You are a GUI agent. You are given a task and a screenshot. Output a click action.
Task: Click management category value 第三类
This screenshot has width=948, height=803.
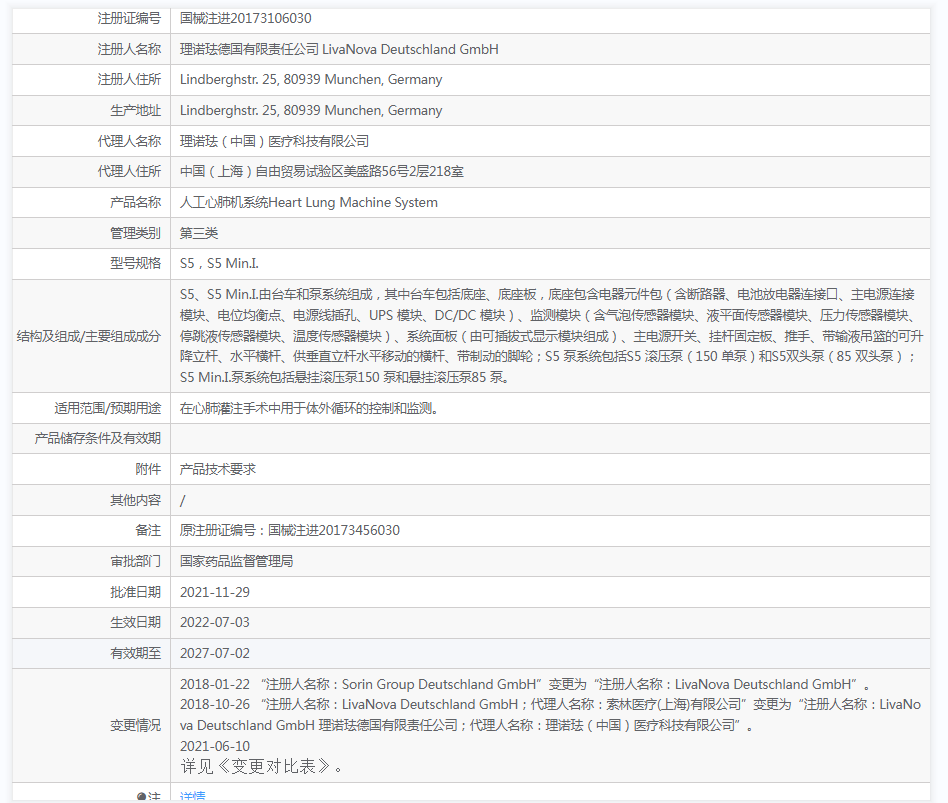click(199, 233)
